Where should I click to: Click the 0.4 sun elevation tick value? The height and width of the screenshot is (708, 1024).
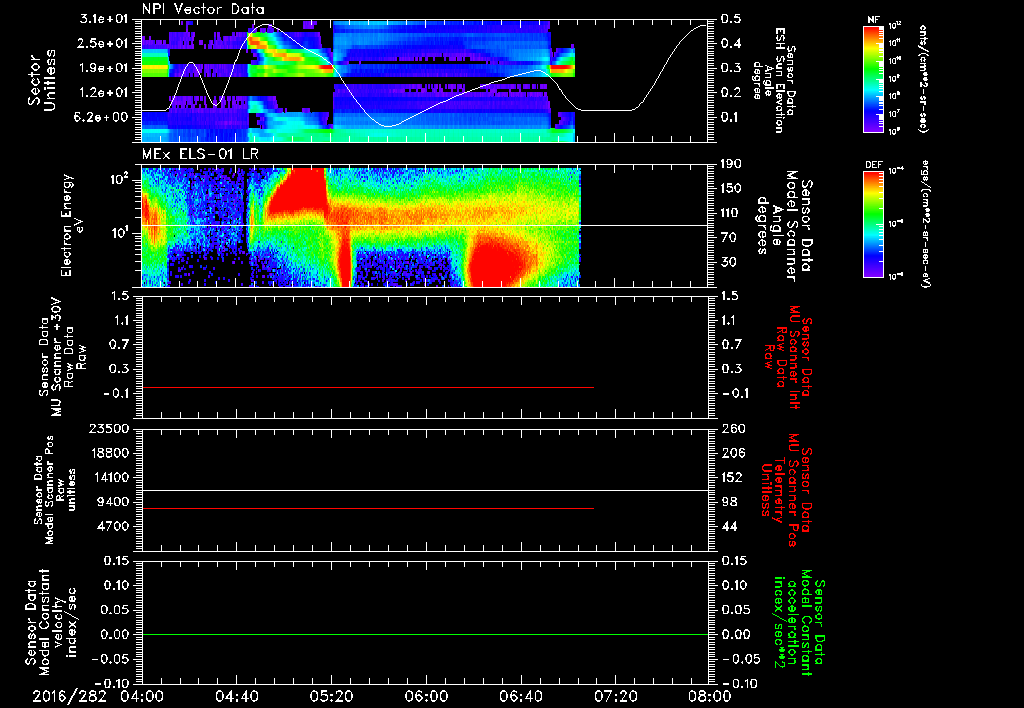731,43
